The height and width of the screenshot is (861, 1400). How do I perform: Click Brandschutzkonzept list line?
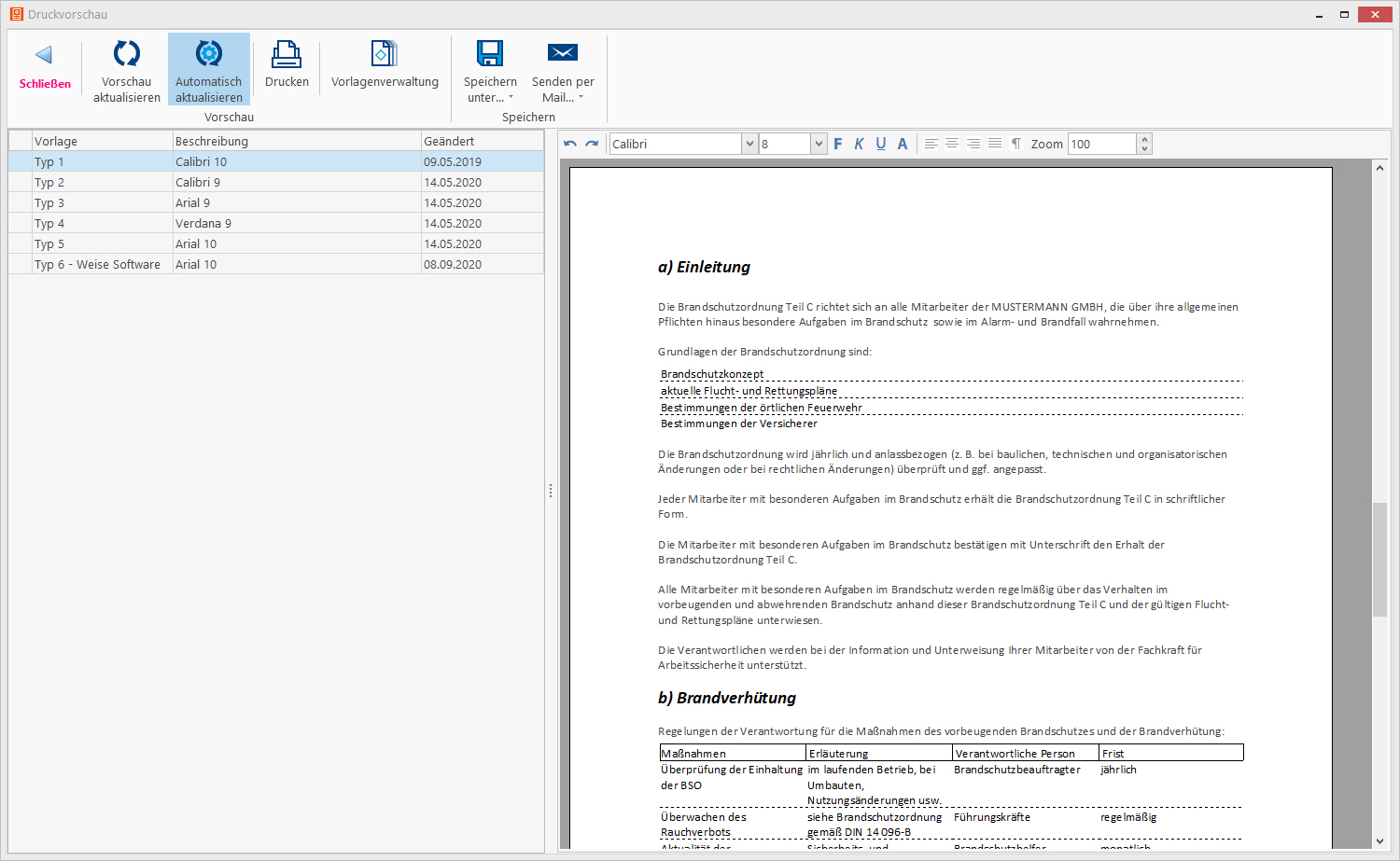click(x=712, y=374)
